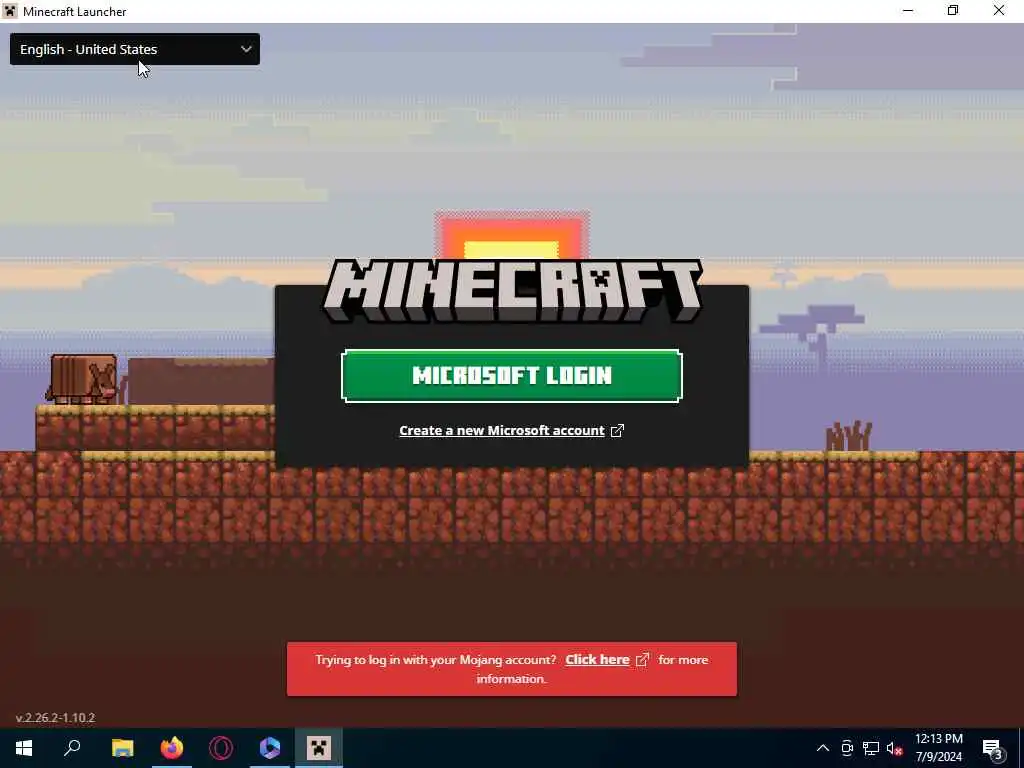The height and width of the screenshot is (768, 1024).
Task: Click the green Microsoft Login button
Action: [x=511, y=376]
